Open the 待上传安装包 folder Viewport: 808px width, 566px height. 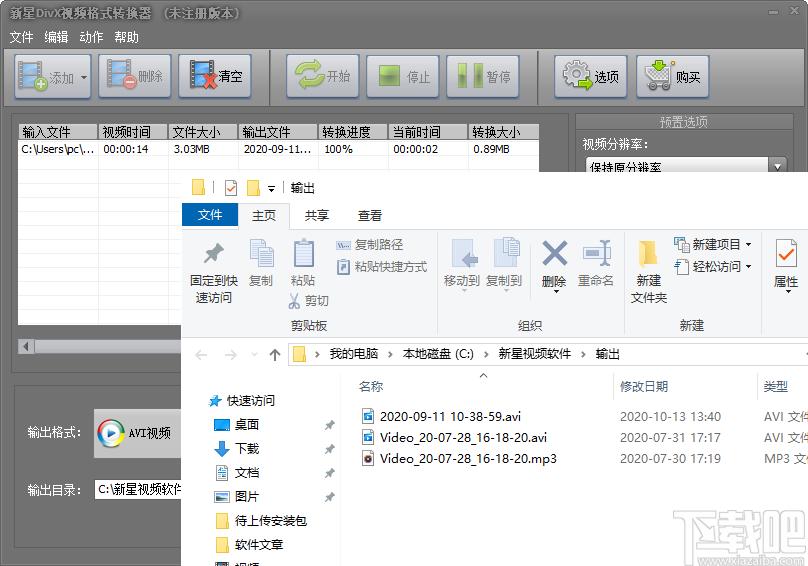[x=261, y=521]
